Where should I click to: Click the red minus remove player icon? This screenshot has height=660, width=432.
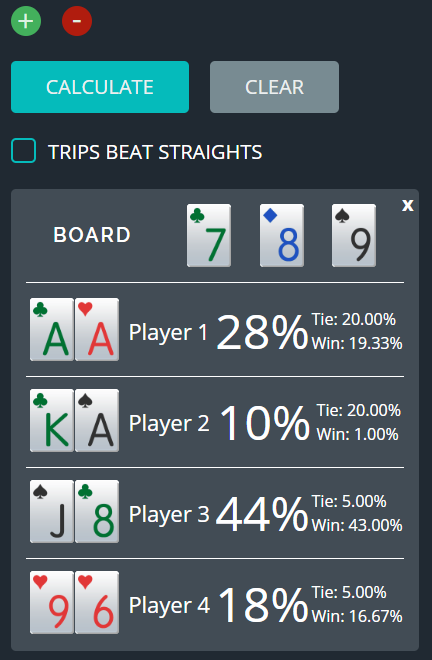click(x=77, y=21)
